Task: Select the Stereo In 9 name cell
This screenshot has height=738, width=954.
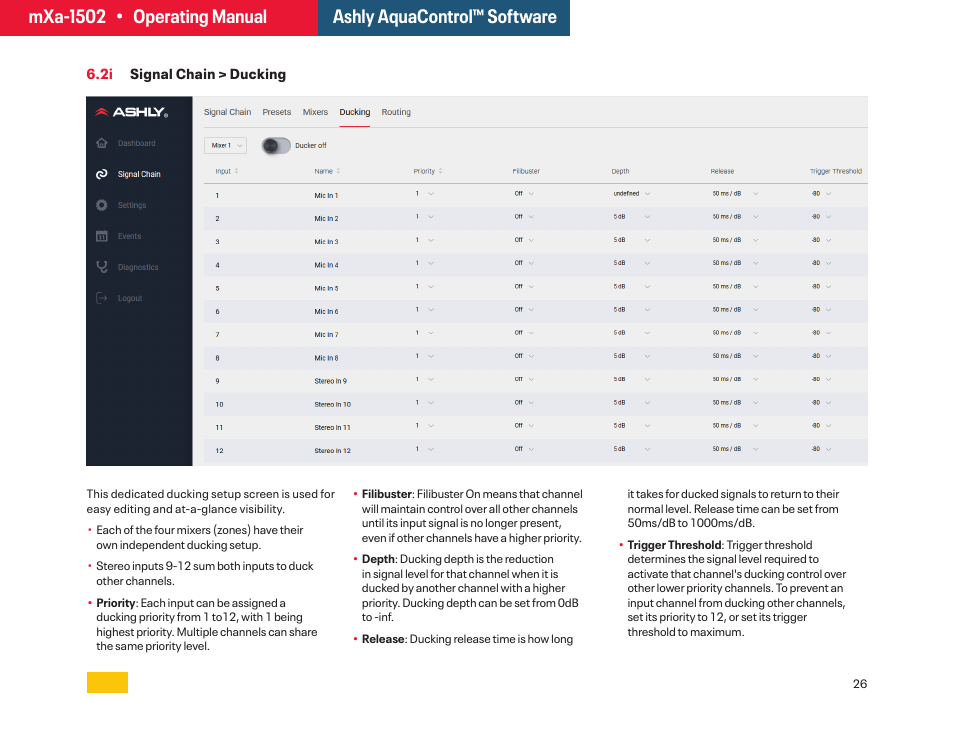Action: 330,381
